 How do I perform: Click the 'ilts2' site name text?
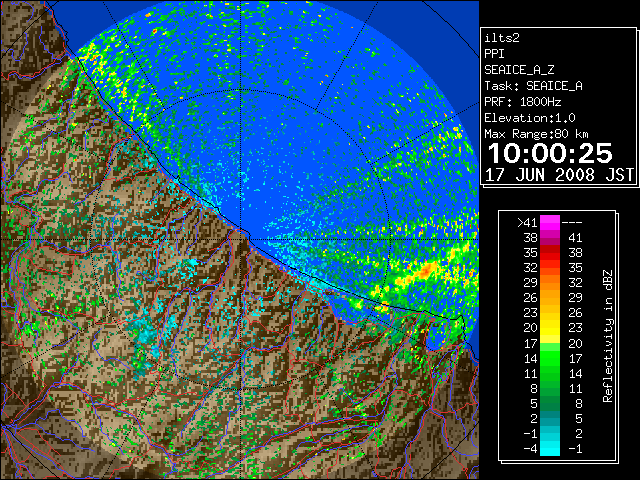(x=502, y=38)
